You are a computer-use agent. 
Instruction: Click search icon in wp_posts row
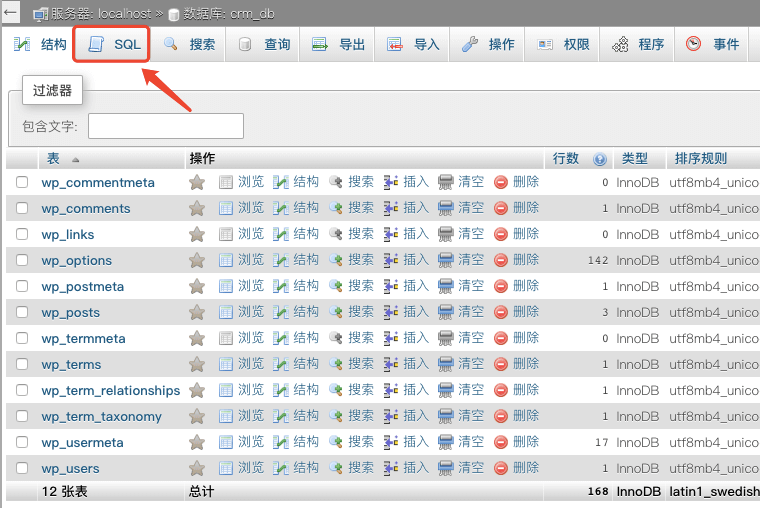click(x=336, y=312)
